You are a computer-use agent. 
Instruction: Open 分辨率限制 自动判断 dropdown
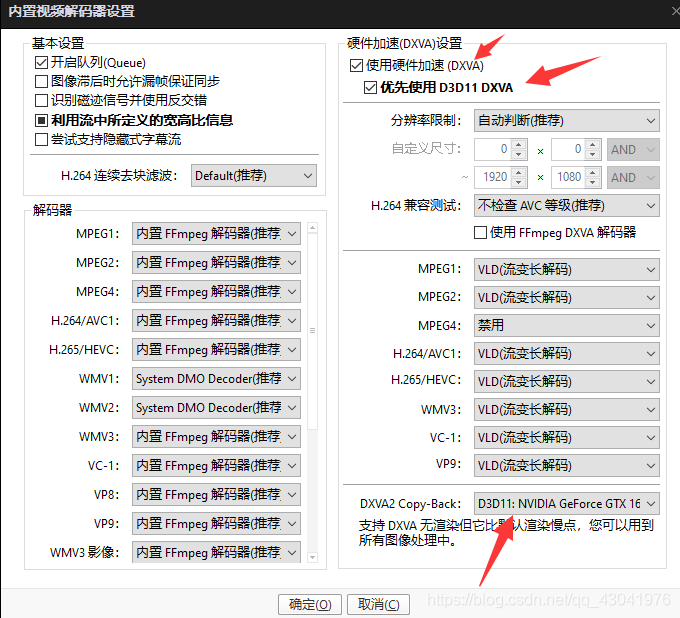(567, 121)
